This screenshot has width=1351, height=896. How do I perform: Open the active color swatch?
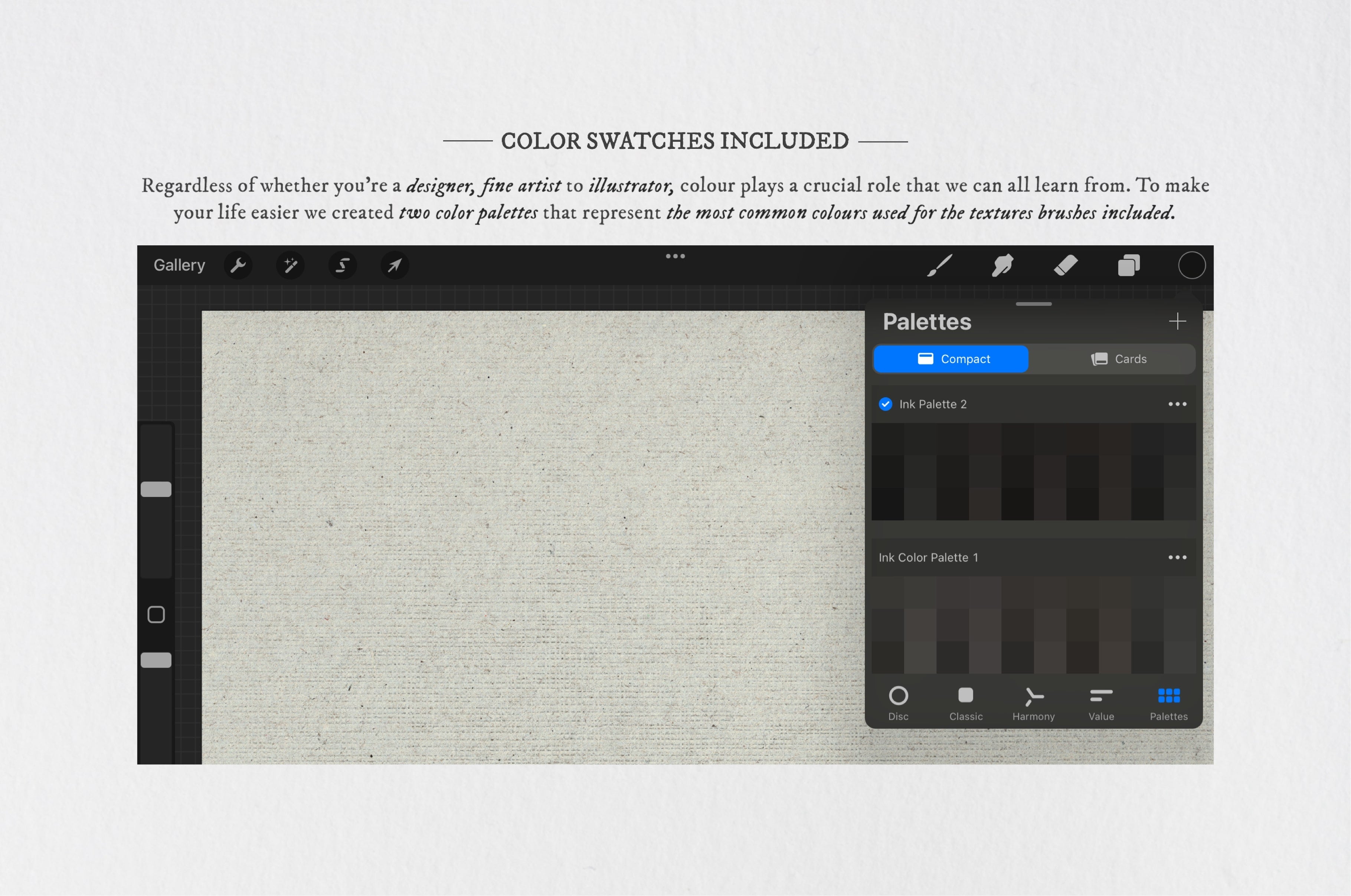click(1192, 265)
